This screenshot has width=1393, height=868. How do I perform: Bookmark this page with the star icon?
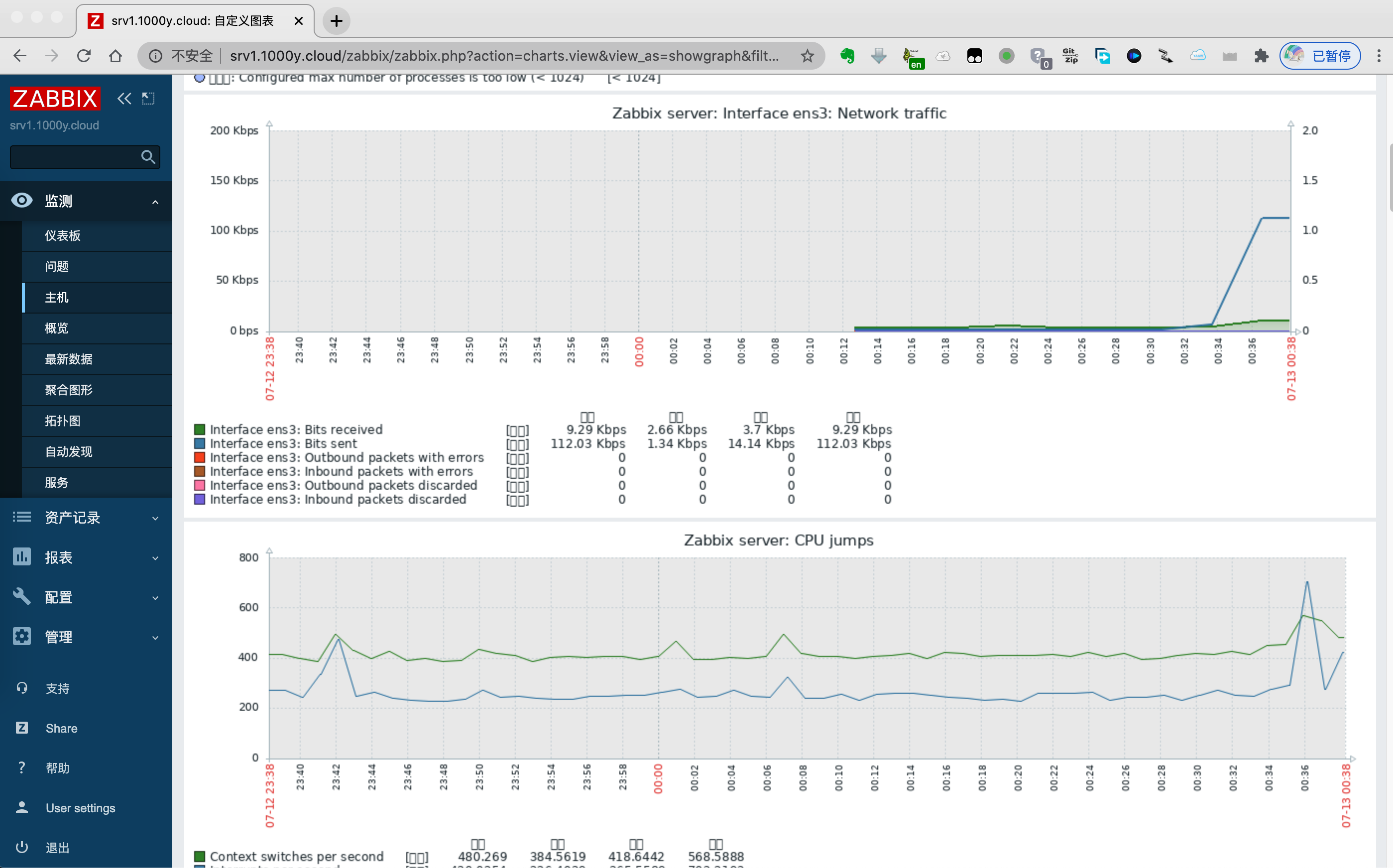(x=808, y=56)
